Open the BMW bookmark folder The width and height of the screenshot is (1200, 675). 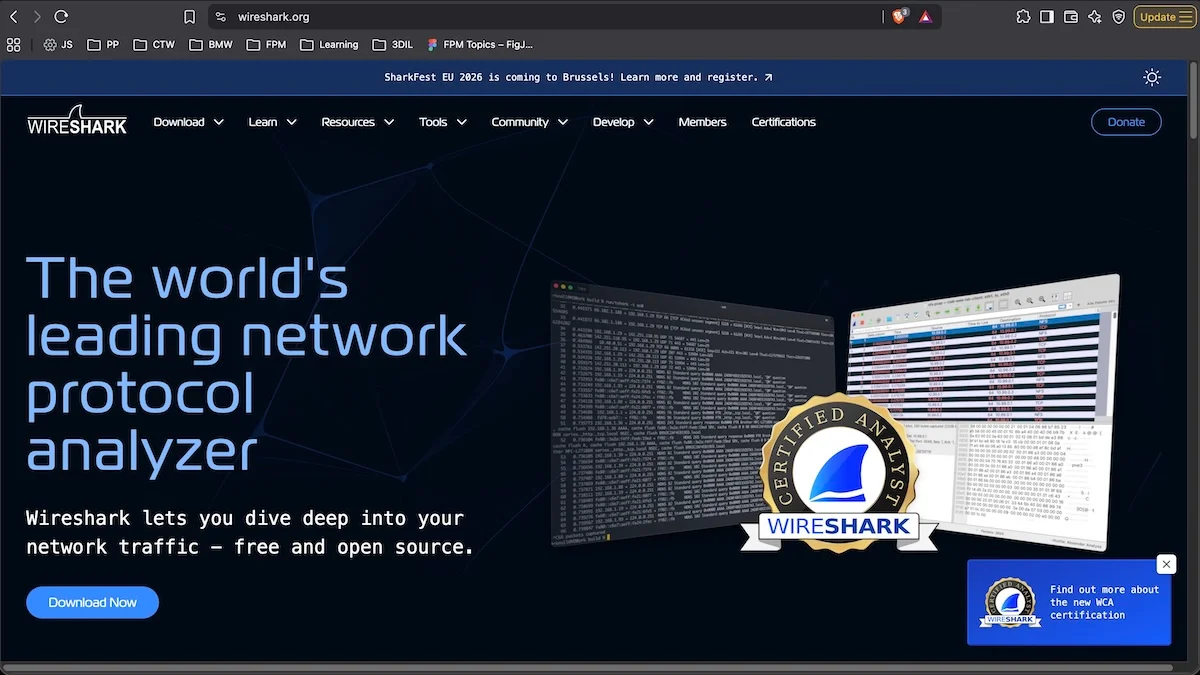tap(210, 44)
